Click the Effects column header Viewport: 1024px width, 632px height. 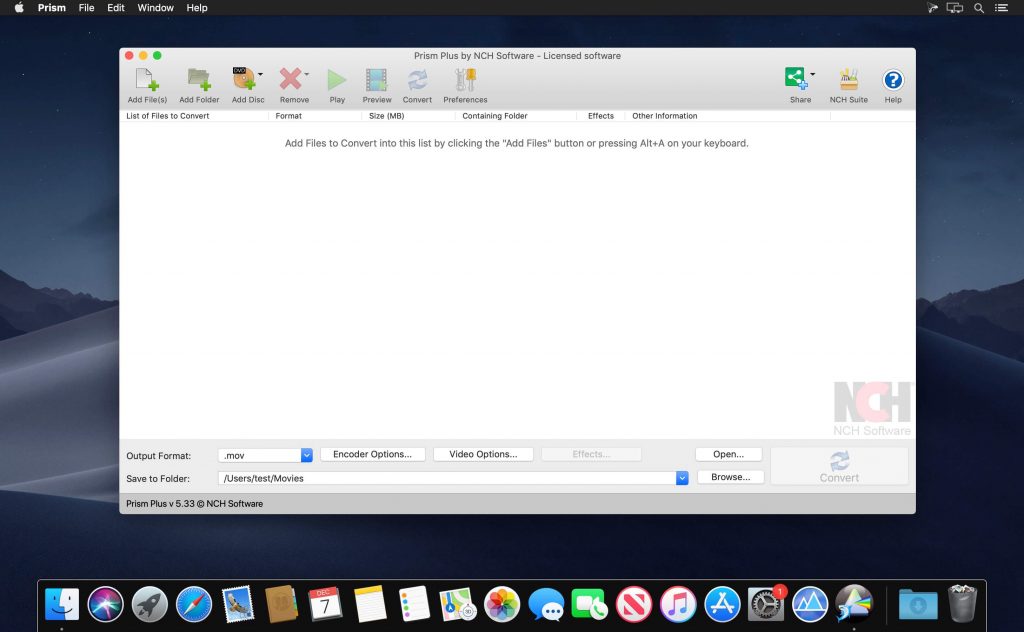pos(601,116)
